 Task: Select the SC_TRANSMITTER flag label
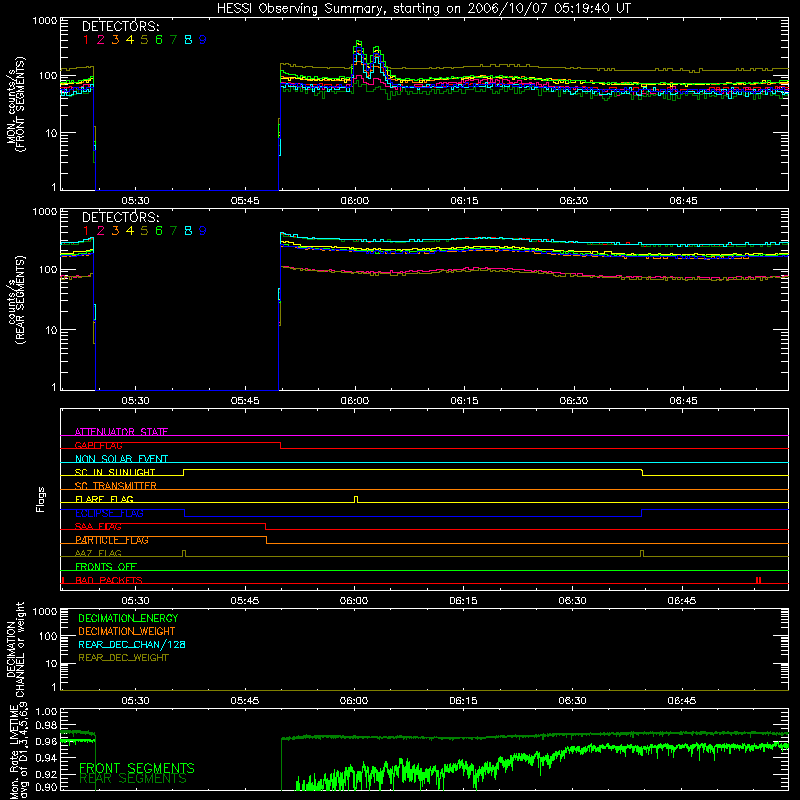[x=116, y=485]
